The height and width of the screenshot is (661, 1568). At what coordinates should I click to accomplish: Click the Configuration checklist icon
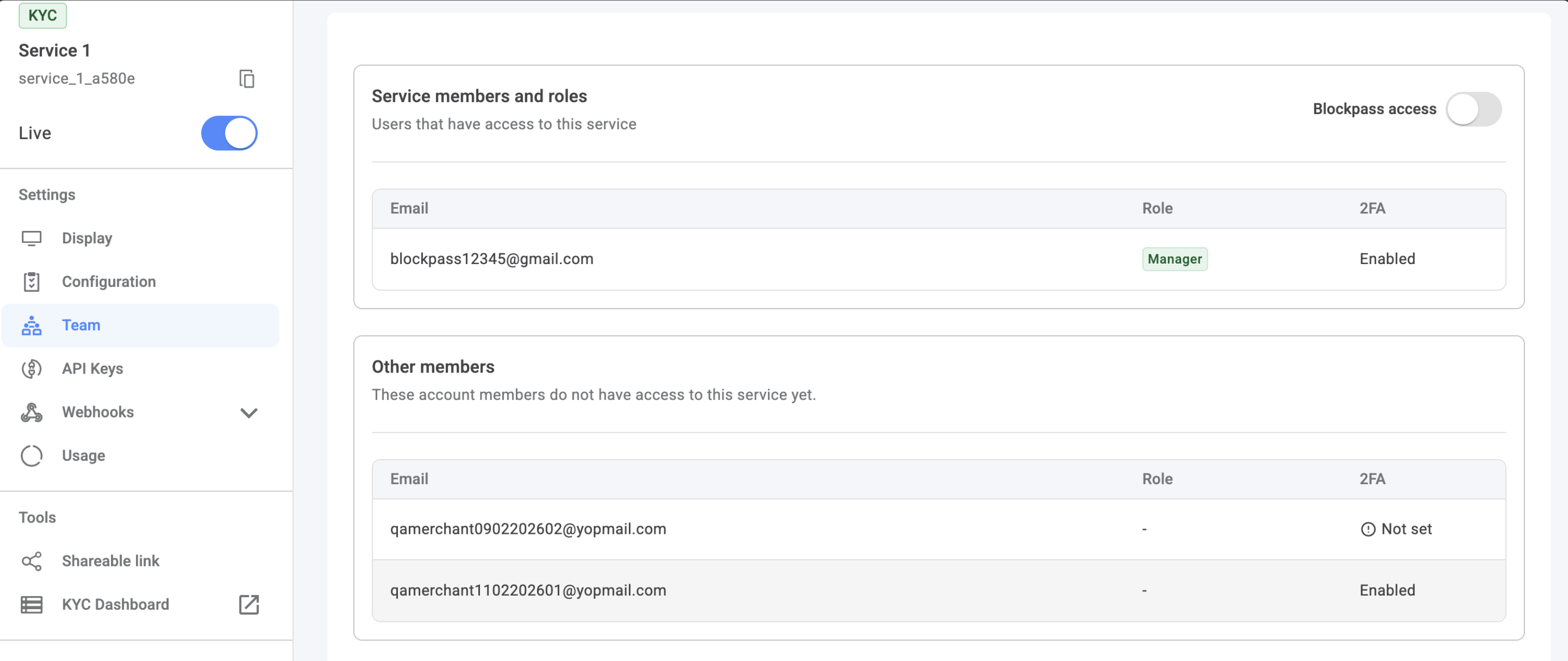point(31,282)
